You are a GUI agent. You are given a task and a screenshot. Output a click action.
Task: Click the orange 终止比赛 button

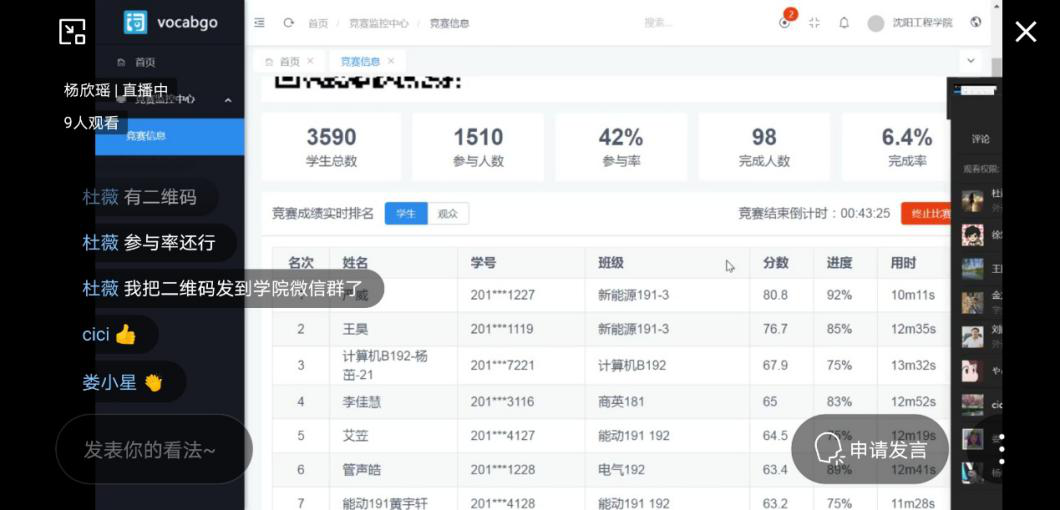click(927, 213)
